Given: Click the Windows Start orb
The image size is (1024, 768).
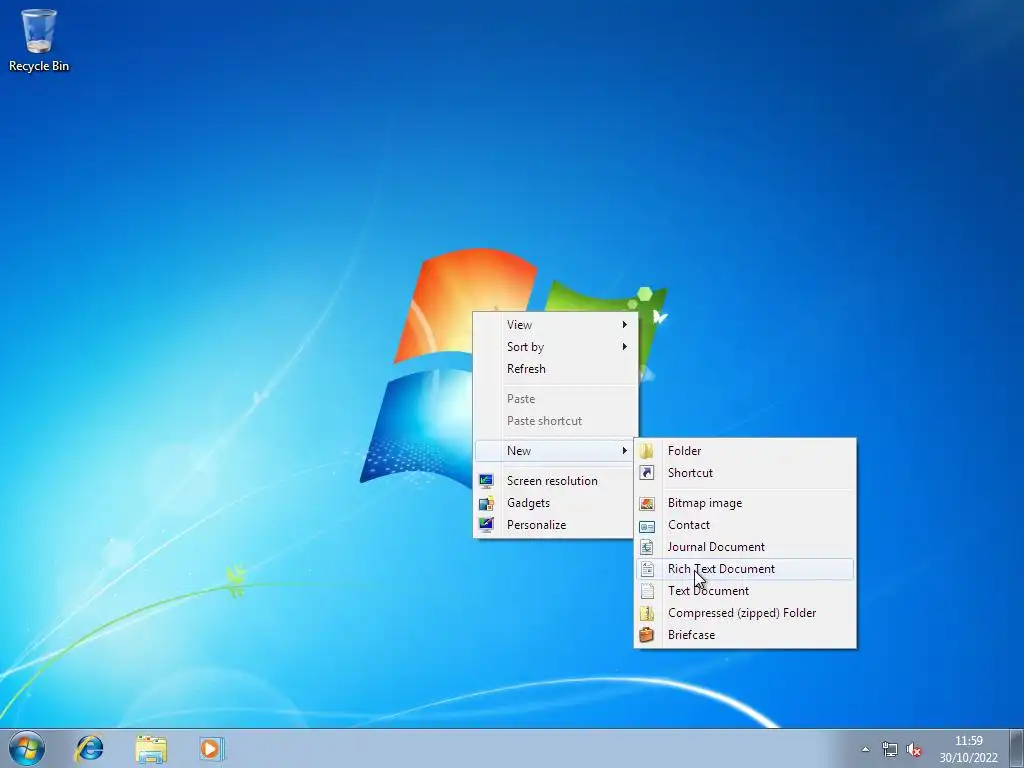Looking at the screenshot, I should coord(27,748).
